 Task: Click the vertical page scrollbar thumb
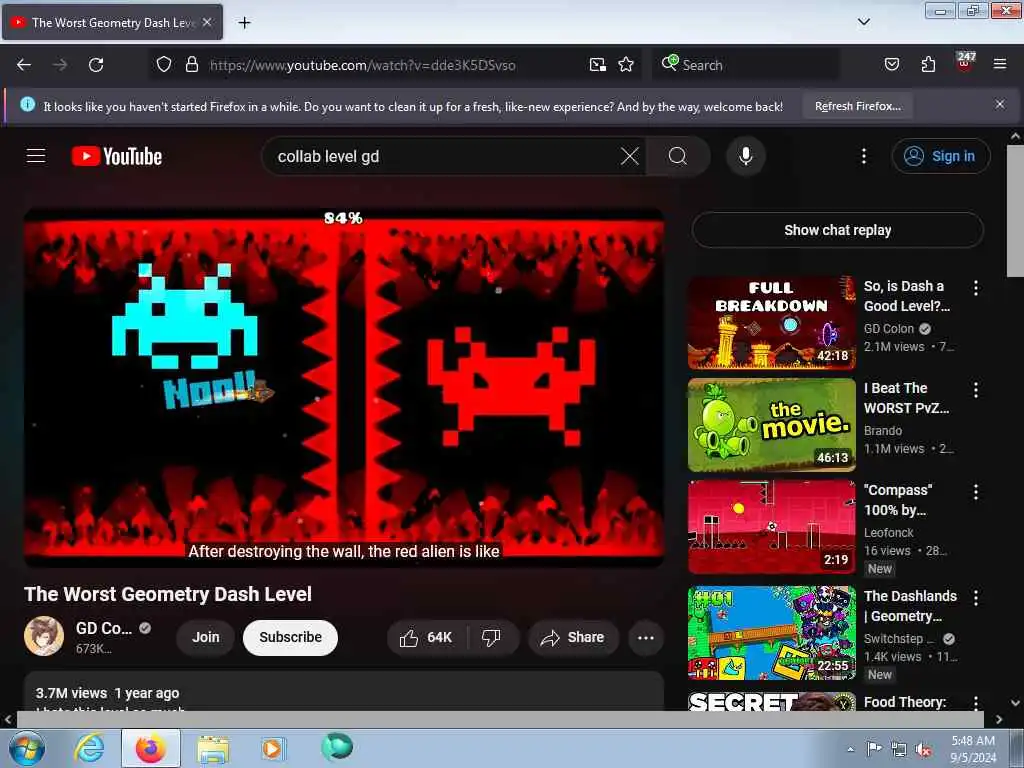(1015, 210)
